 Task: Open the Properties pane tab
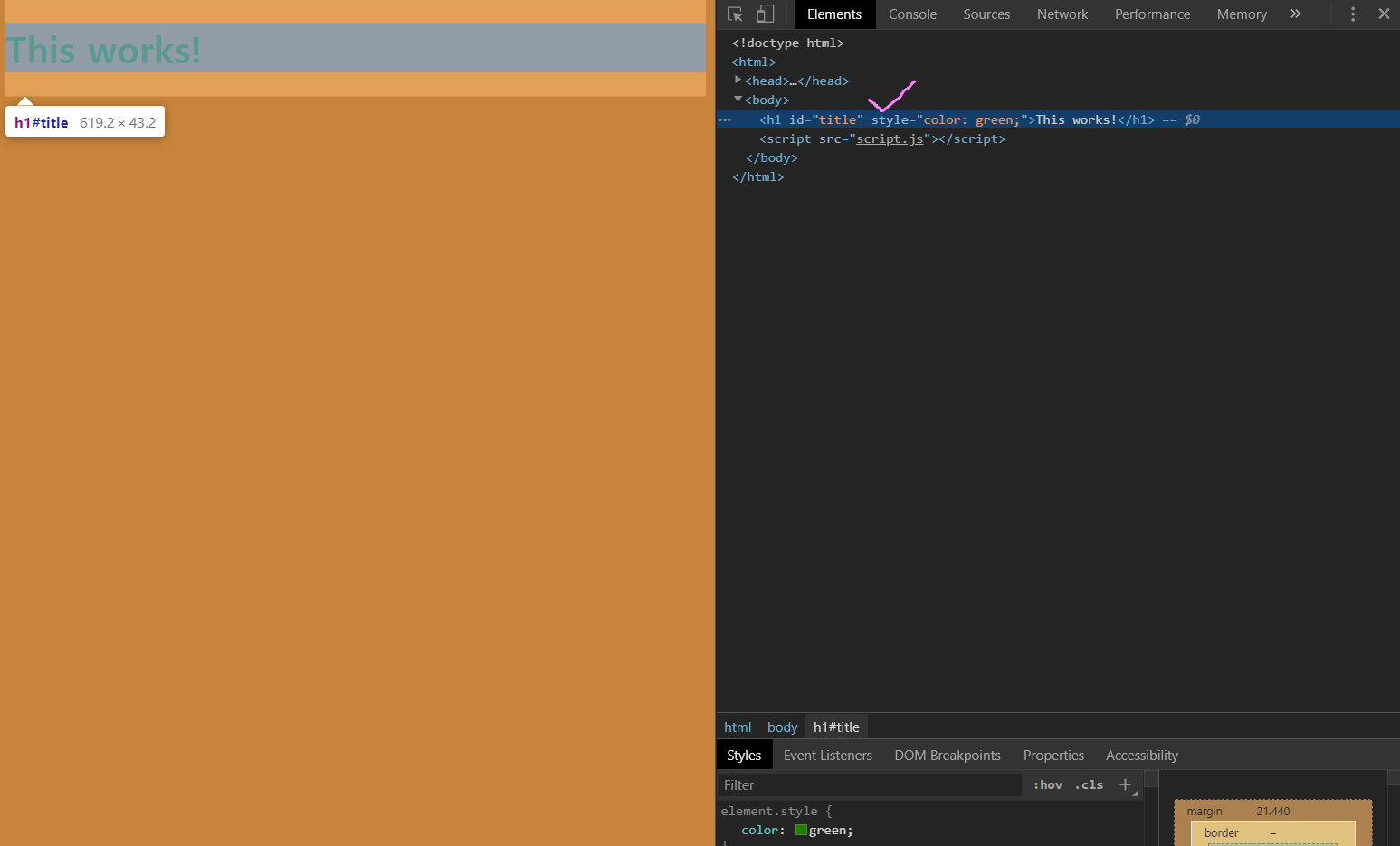click(1053, 755)
